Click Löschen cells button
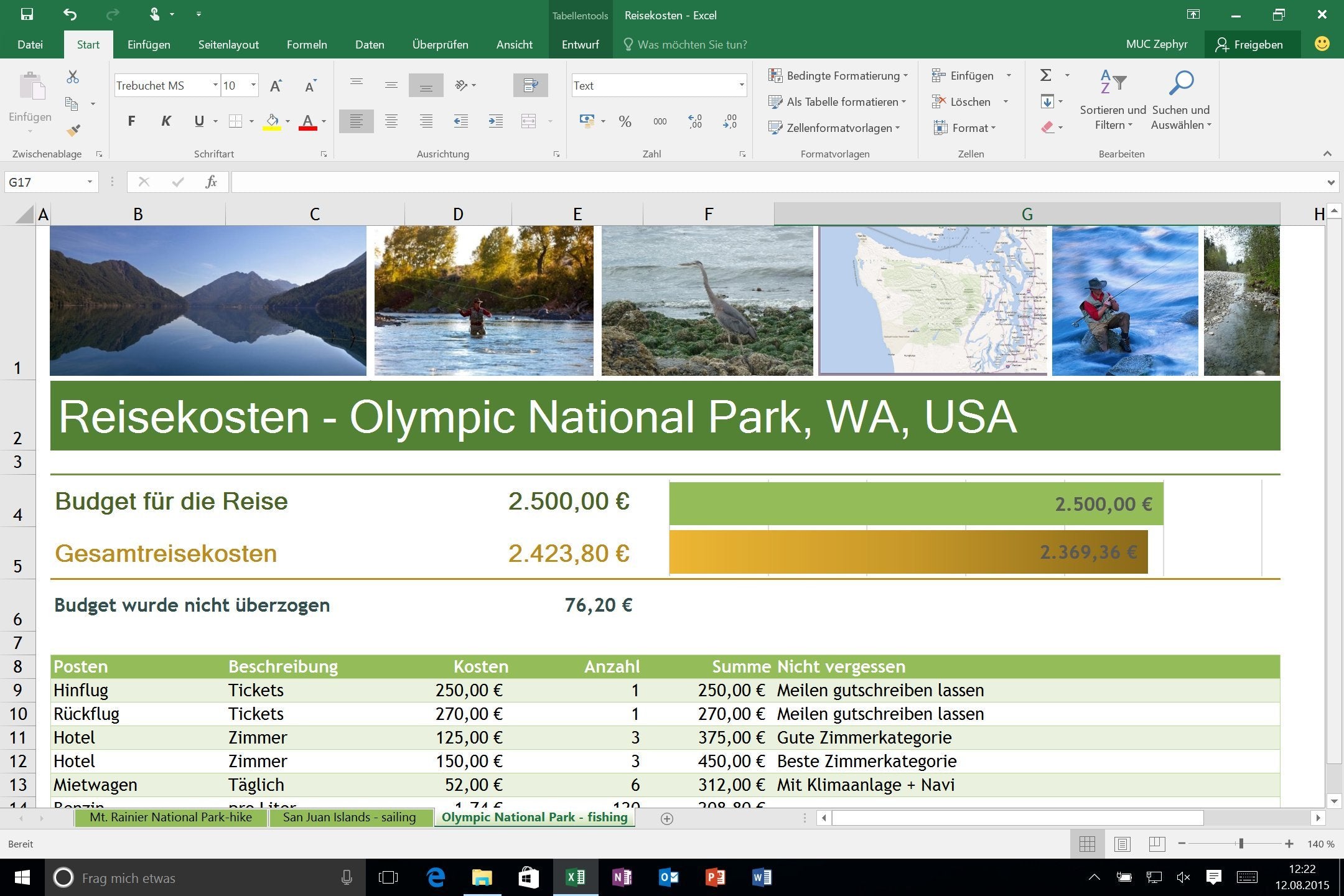Image resolution: width=1344 pixels, height=896 pixels. pyautogui.click(x=962, y=102)
